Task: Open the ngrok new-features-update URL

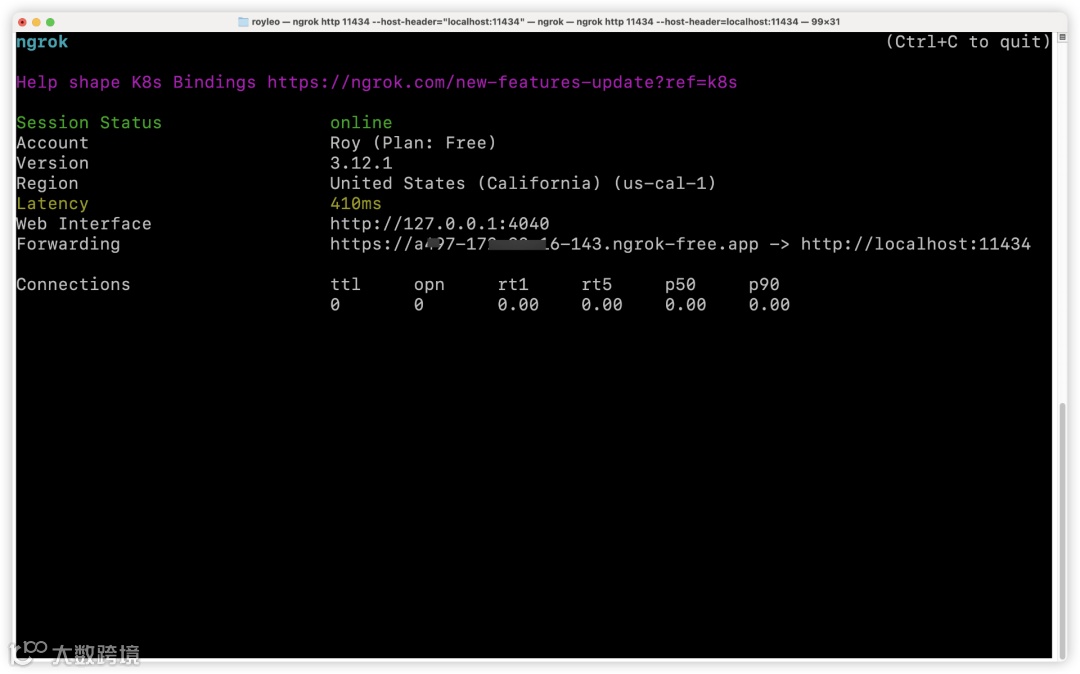Action: tap(502, 83)
